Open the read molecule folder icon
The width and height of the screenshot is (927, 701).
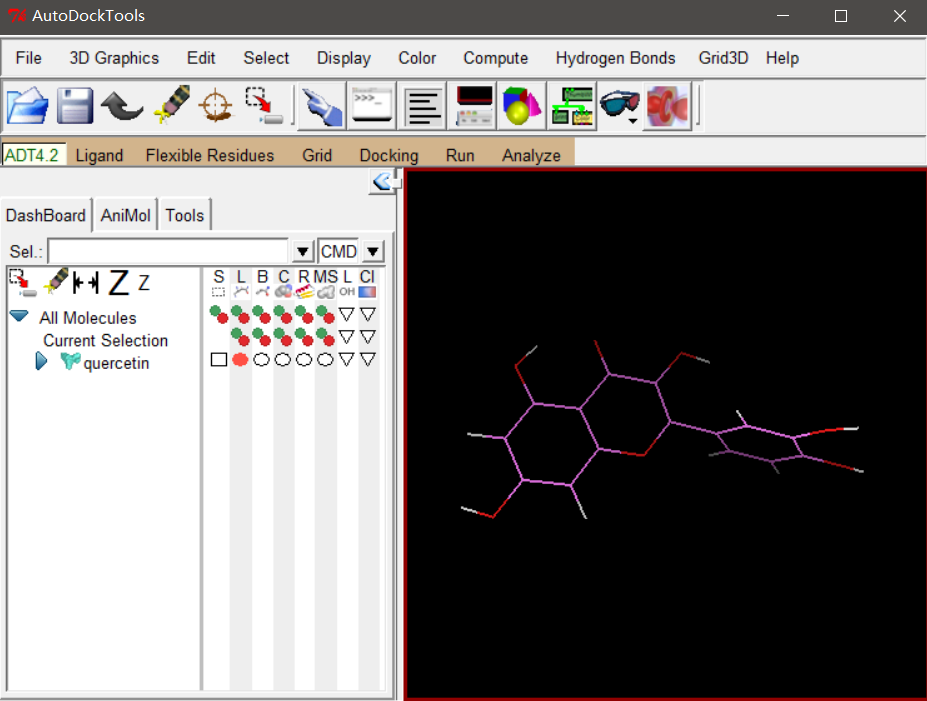[x=28, y=106]
